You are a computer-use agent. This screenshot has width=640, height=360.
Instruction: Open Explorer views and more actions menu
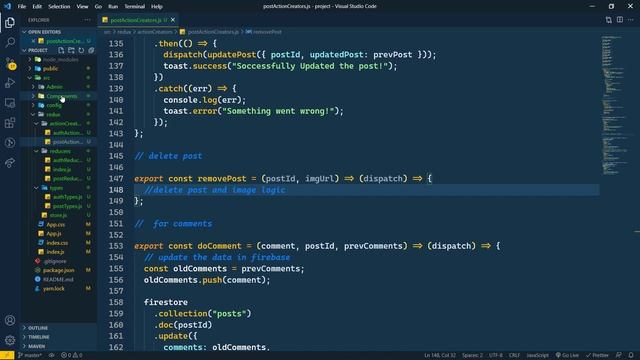click(87, 20)
